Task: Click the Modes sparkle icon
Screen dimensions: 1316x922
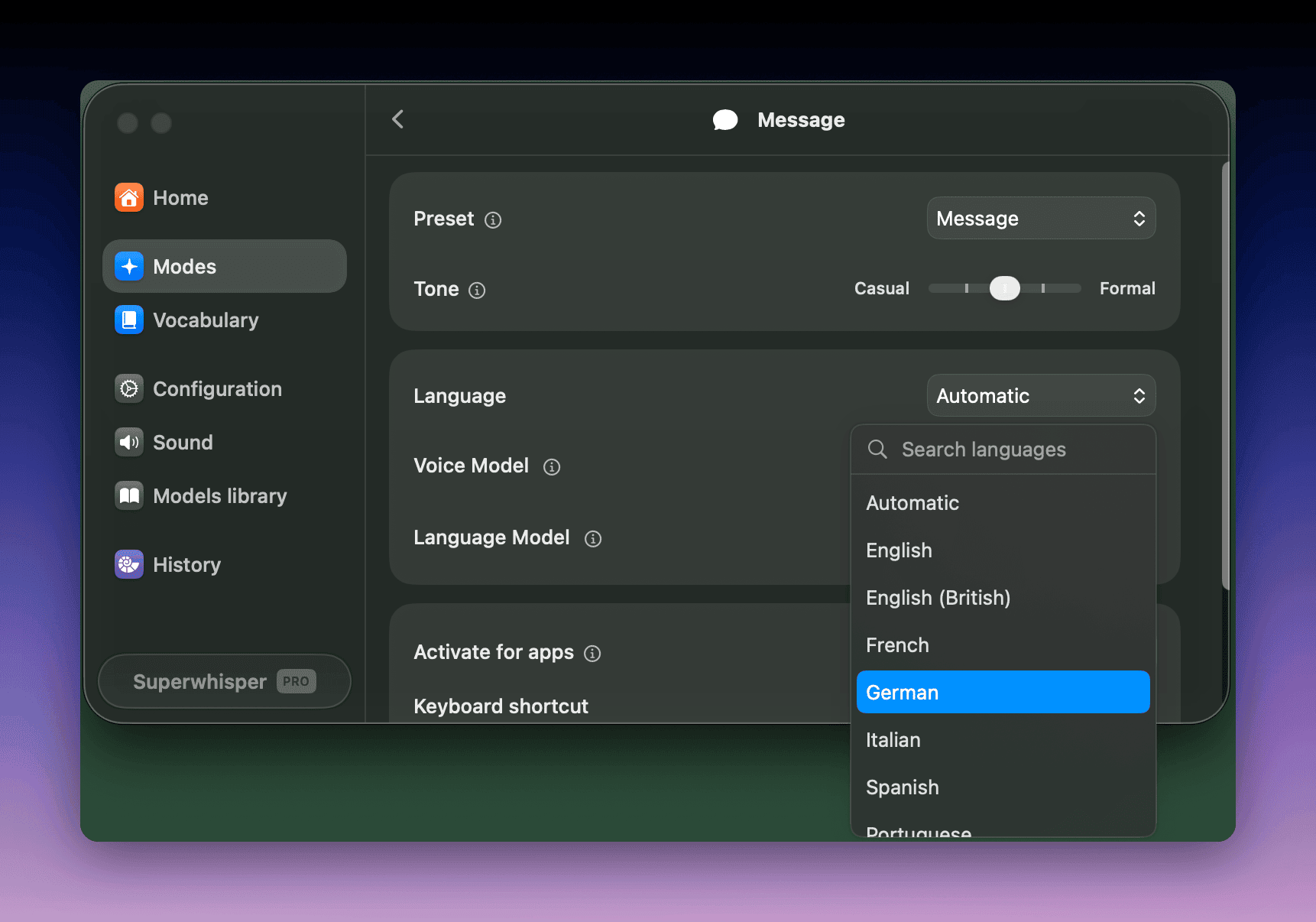Action: [x=129, y=266]
